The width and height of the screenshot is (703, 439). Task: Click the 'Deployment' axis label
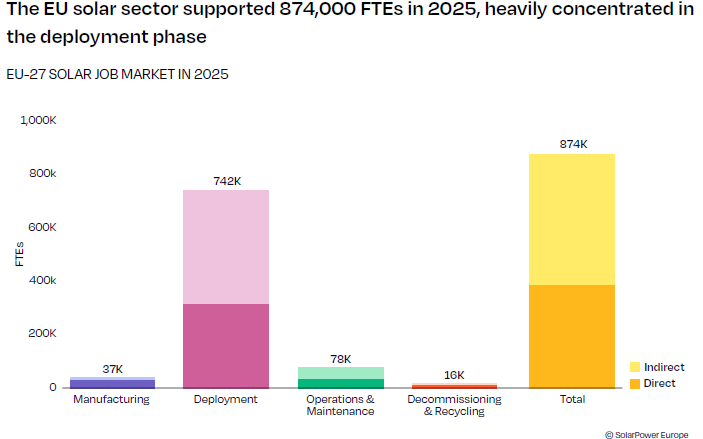pyautogui.click(x=226, y=399)
